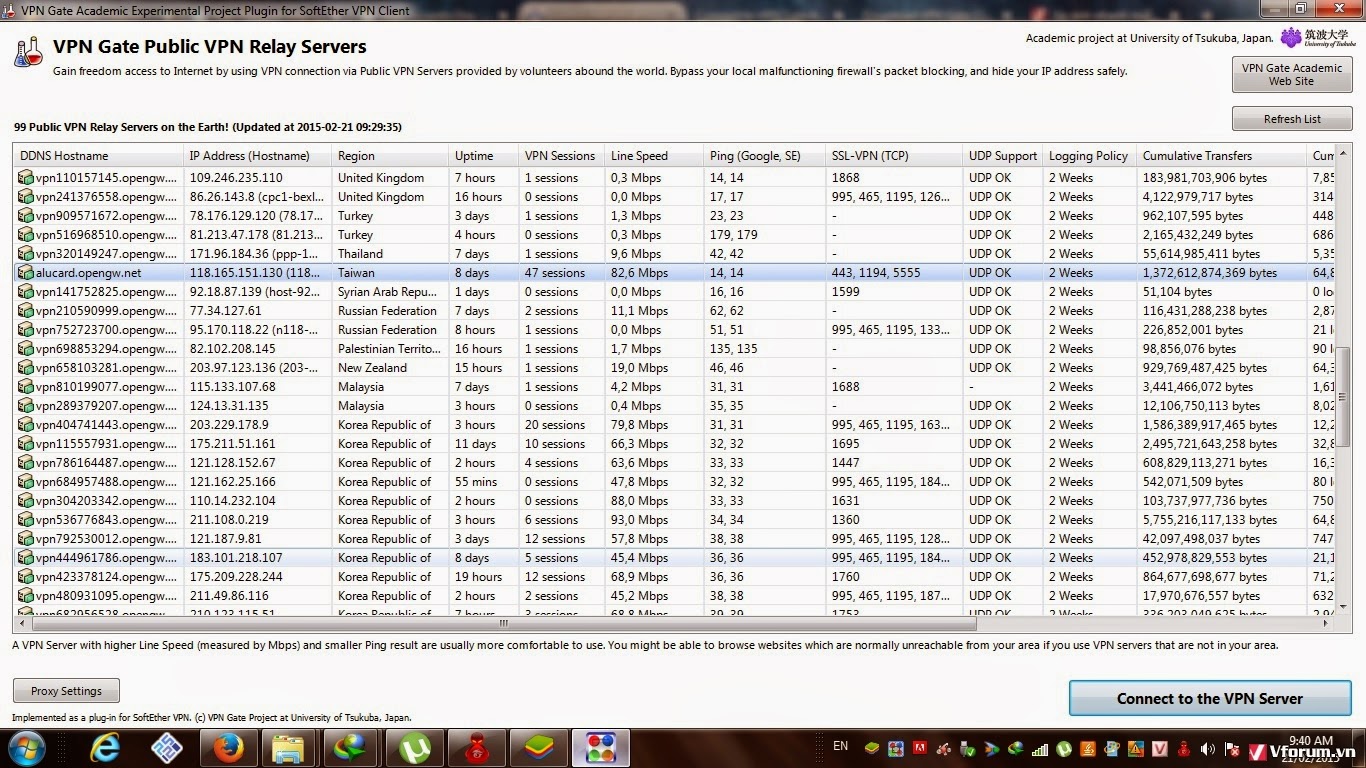The image size is (1366, 768).
Task: Click server icon for vpn909571672 row
Action: pyautogui.click(x=26, y=216)
